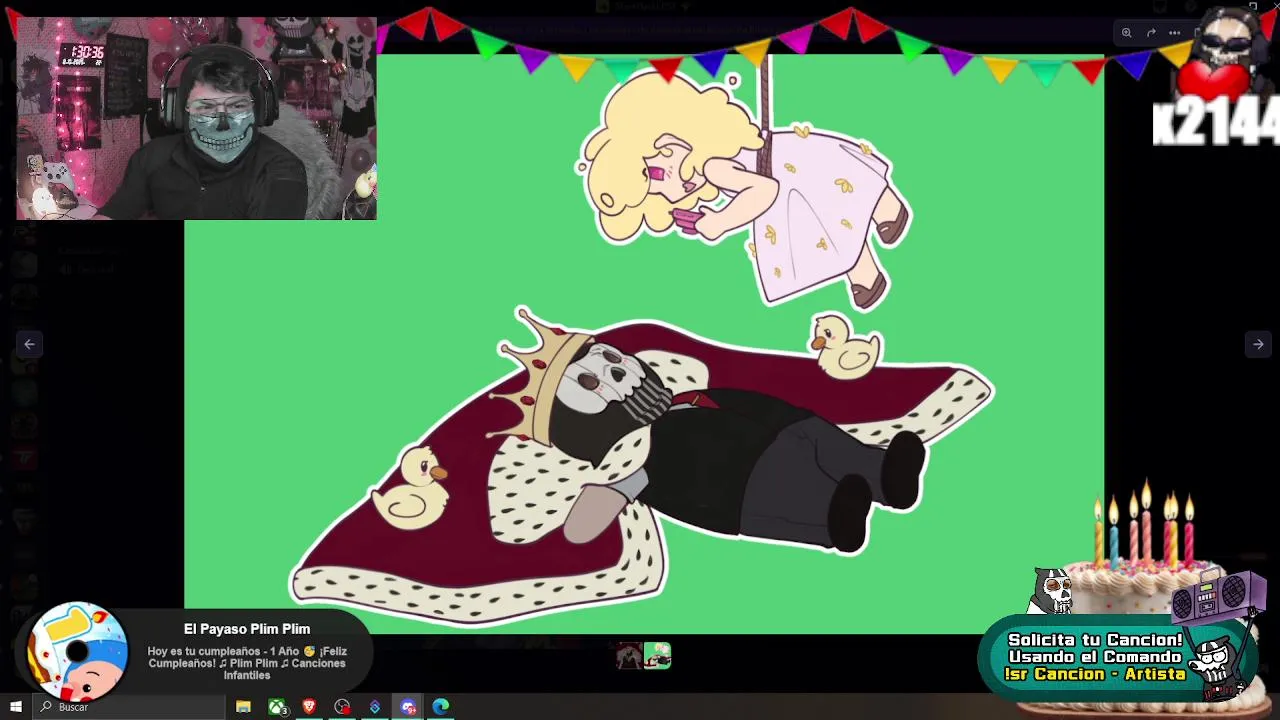This screenshot has height=720, width=1280.
Task: Select the green drawing thumbnail below image
Action: click(657, 656)
